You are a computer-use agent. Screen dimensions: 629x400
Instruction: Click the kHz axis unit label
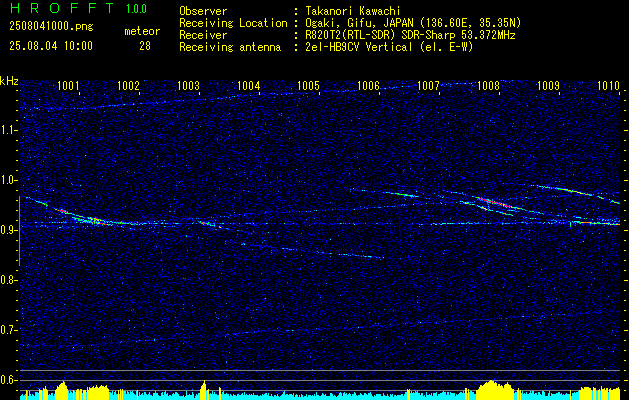(9, 81)
